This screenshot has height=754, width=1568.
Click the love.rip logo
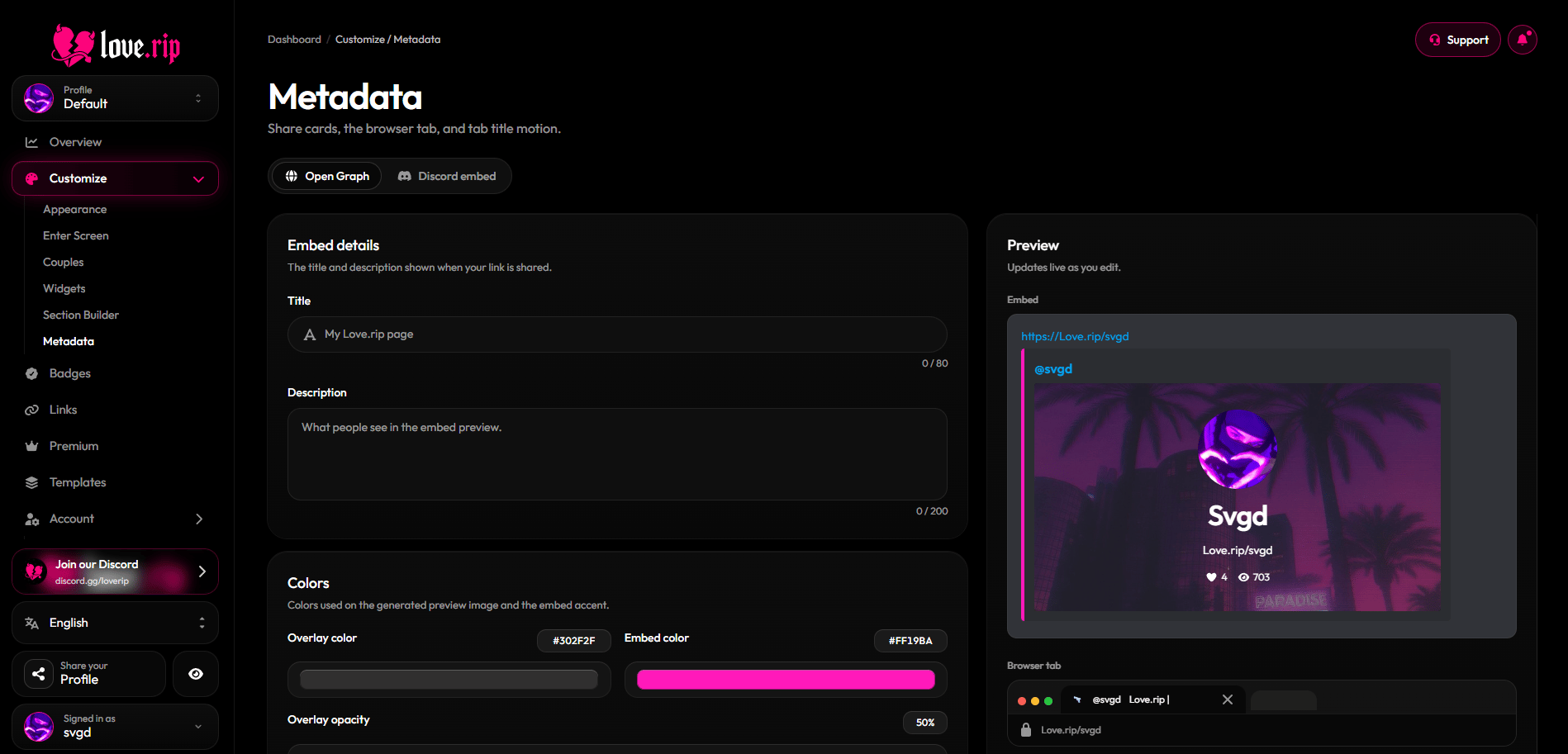(x=116, y=45)
